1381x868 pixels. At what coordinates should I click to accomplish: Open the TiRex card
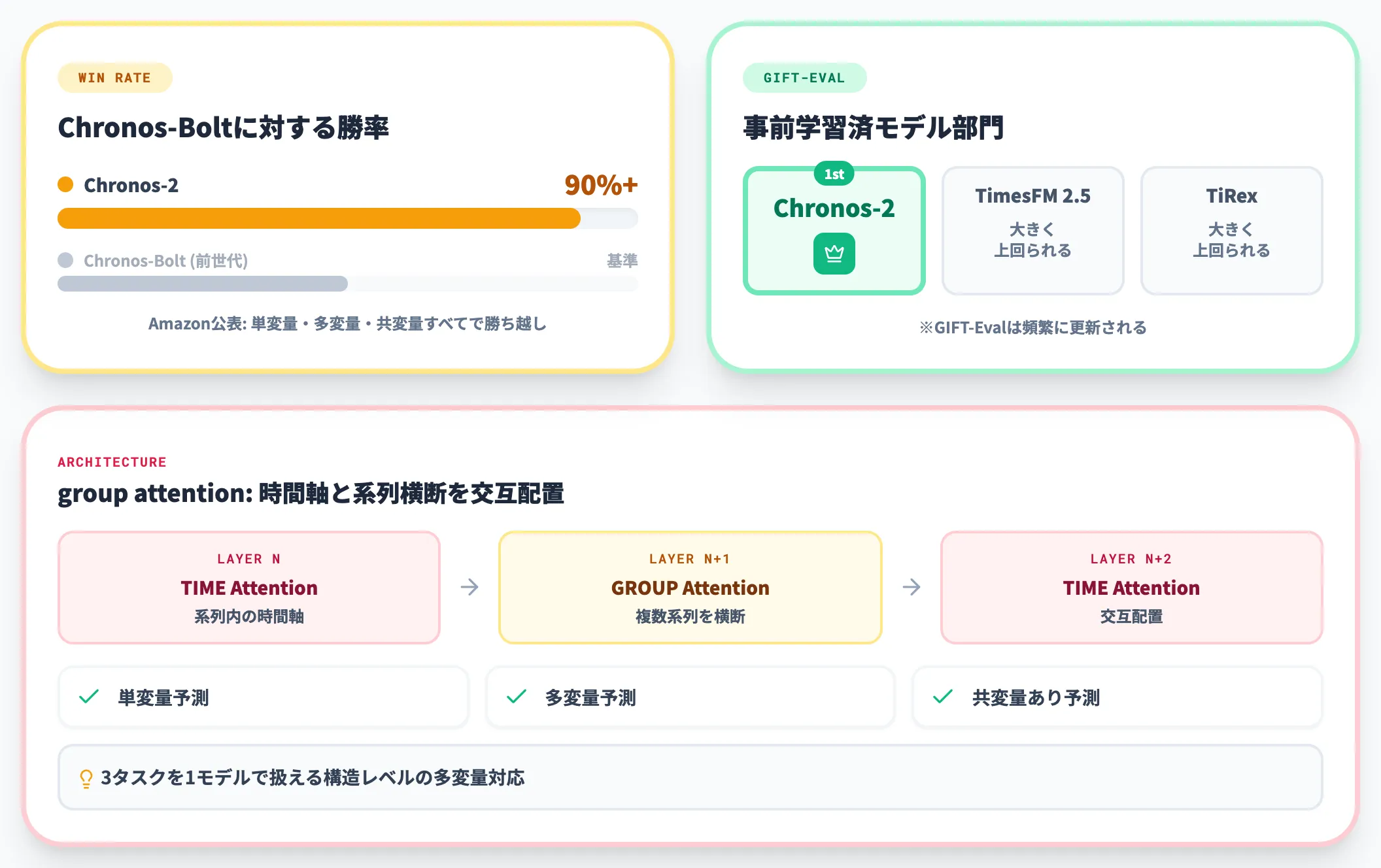[x=1231, y=231]
